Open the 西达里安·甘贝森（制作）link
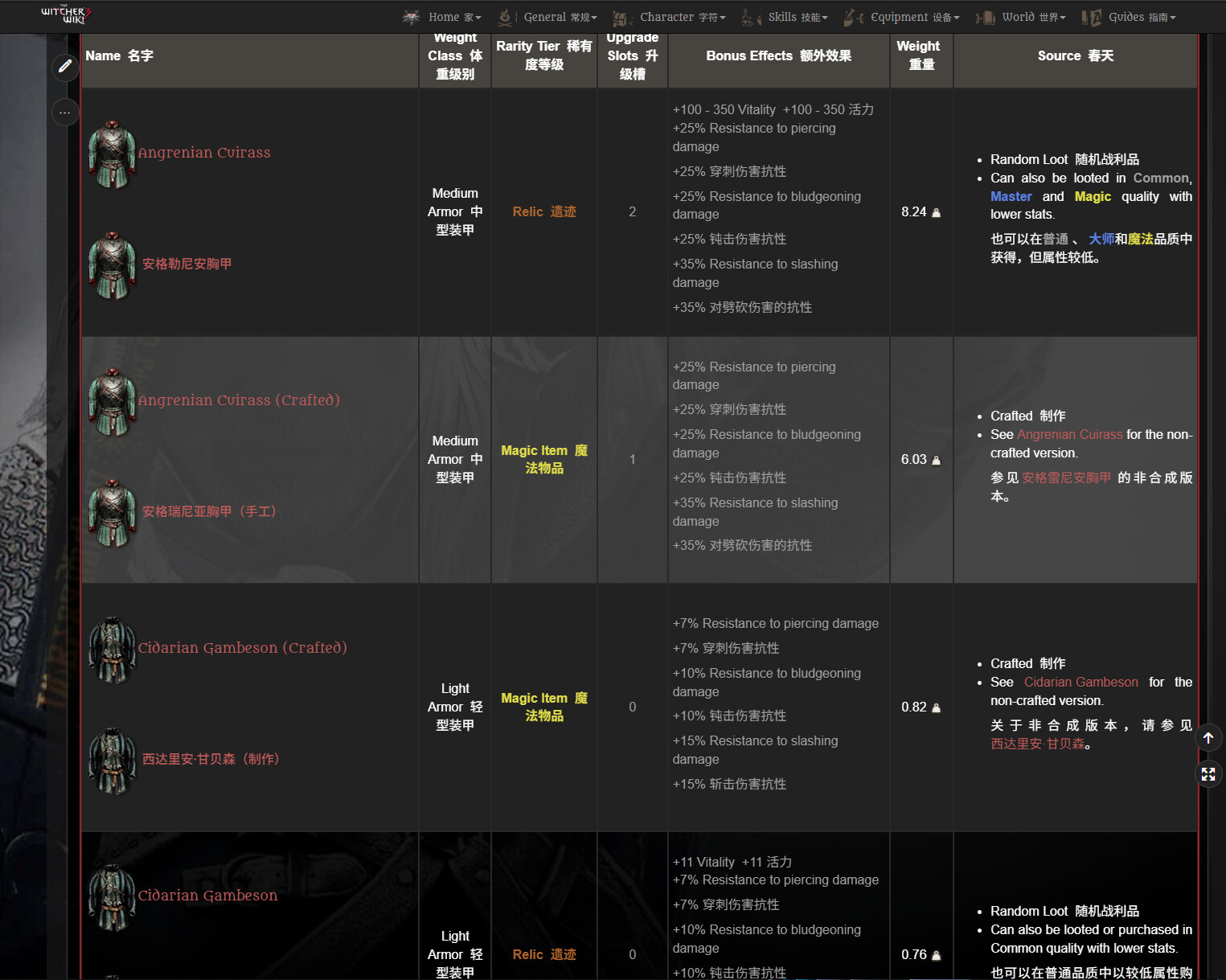The image size is (1226, 980). [211, 759]
